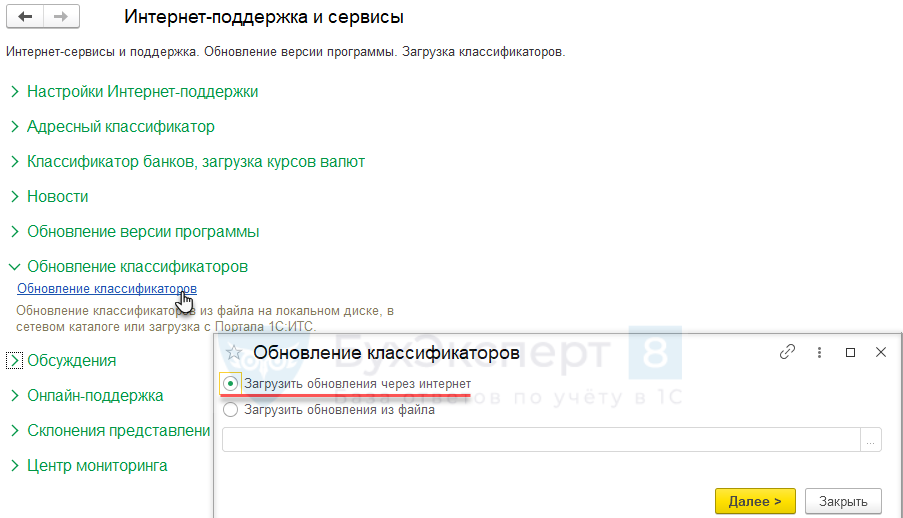
Task: Copy link to dialog via chain icon
Action: coord(788,352)
